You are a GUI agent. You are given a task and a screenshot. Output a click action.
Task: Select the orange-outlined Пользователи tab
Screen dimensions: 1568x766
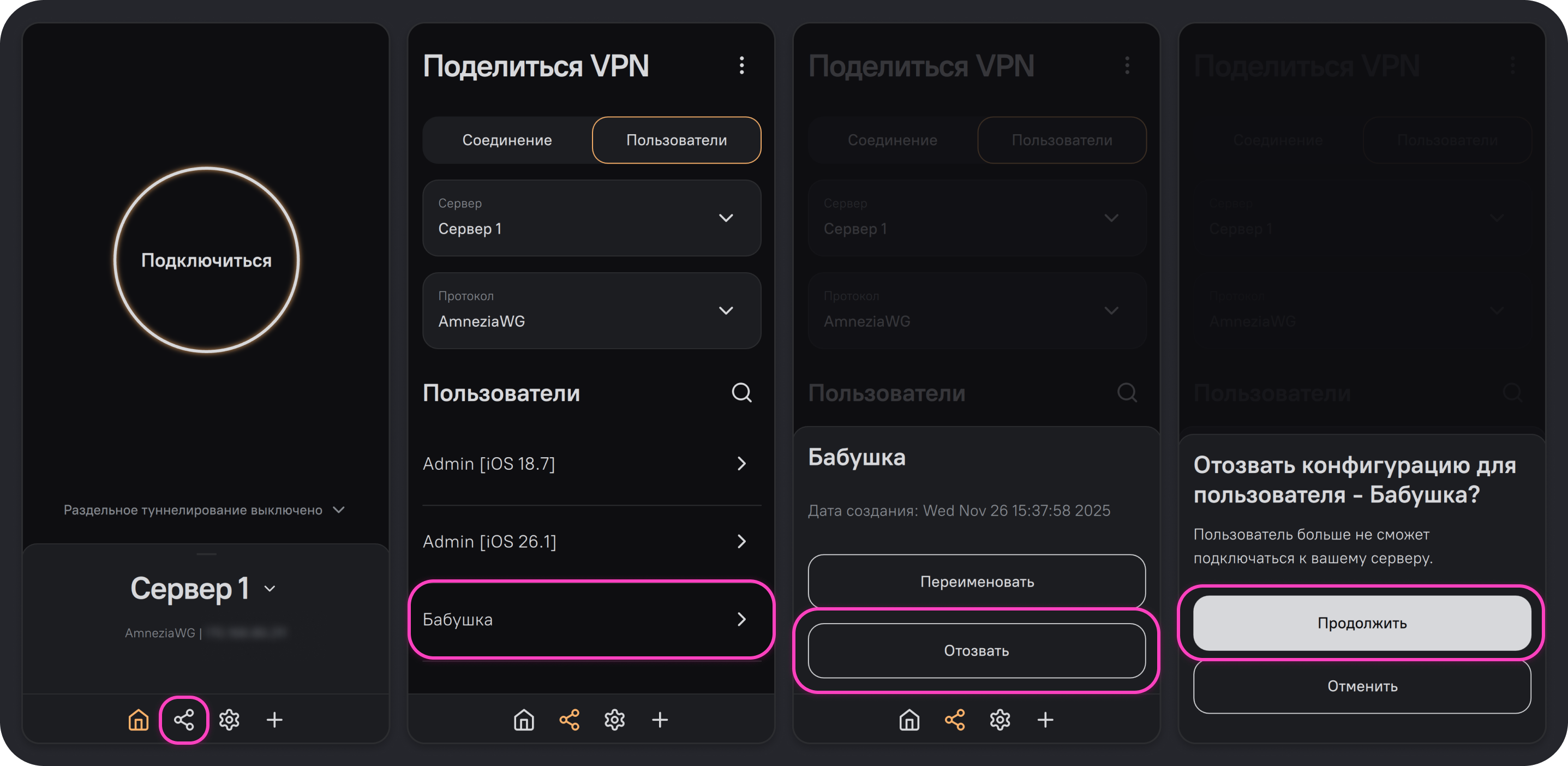pyautogui.click(x=677, y=140)
